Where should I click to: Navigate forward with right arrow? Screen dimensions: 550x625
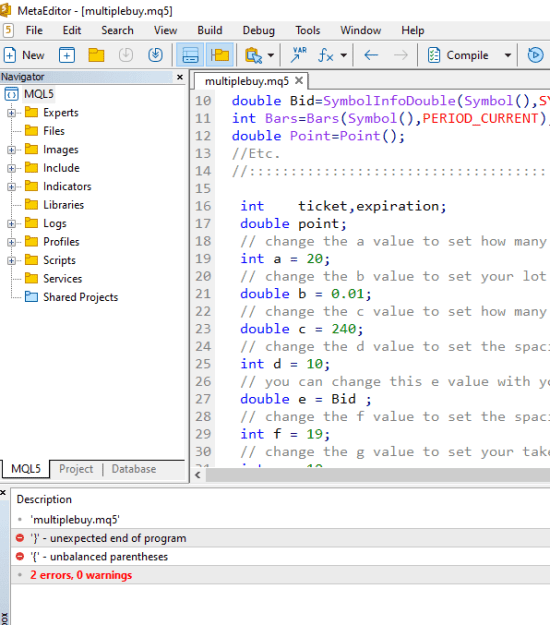(x=401, y=55)
